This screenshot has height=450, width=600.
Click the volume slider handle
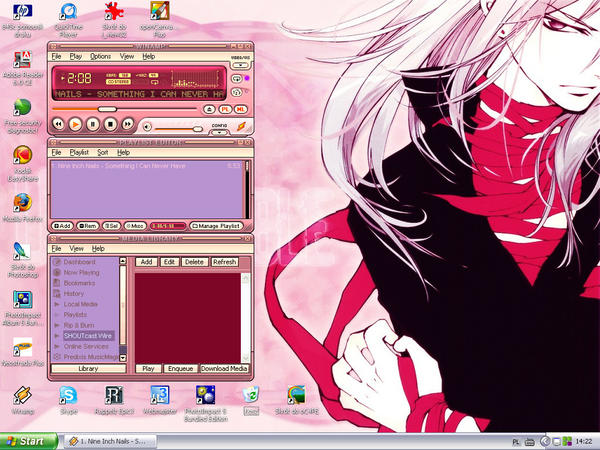click(197, 129)
